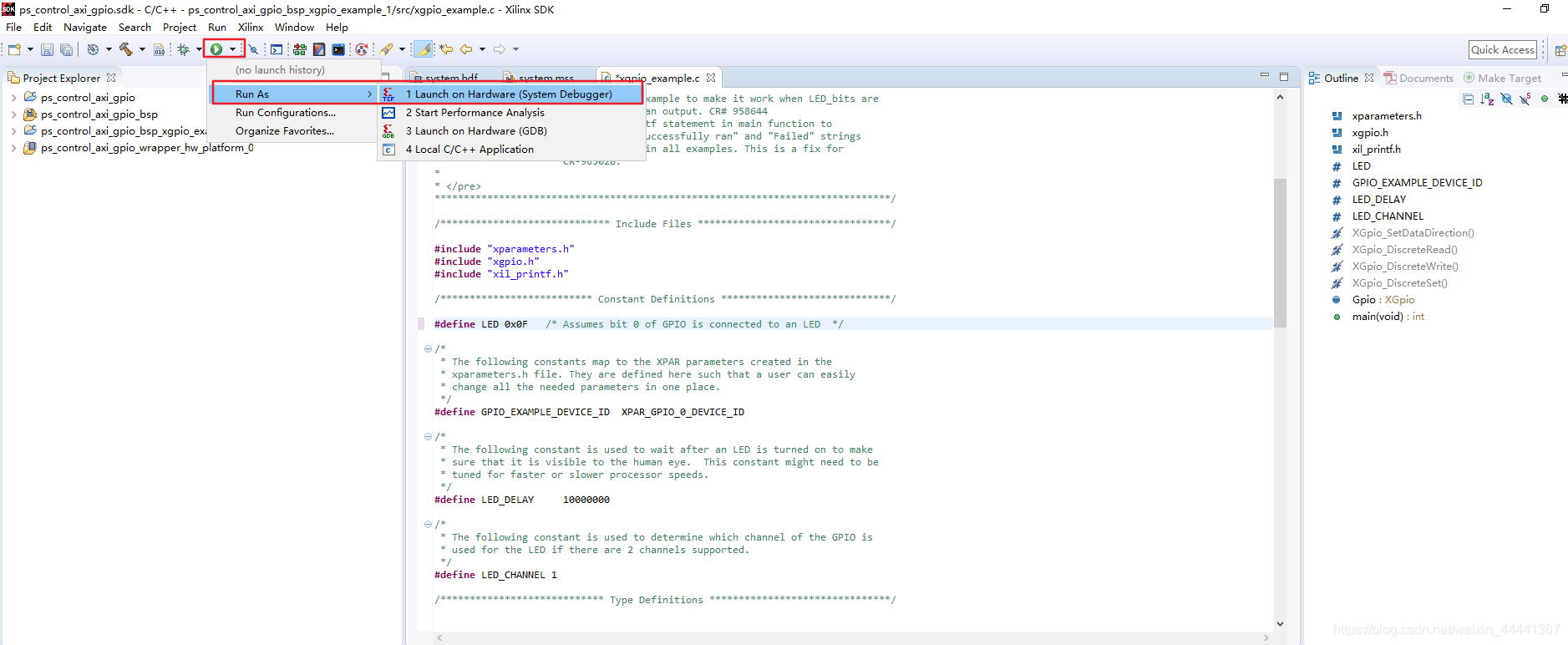Image resolution: width=1568 pixels, height=645 pixels.
Task: Open Run Configurations... entry
Action: click(x=293, y=113)
